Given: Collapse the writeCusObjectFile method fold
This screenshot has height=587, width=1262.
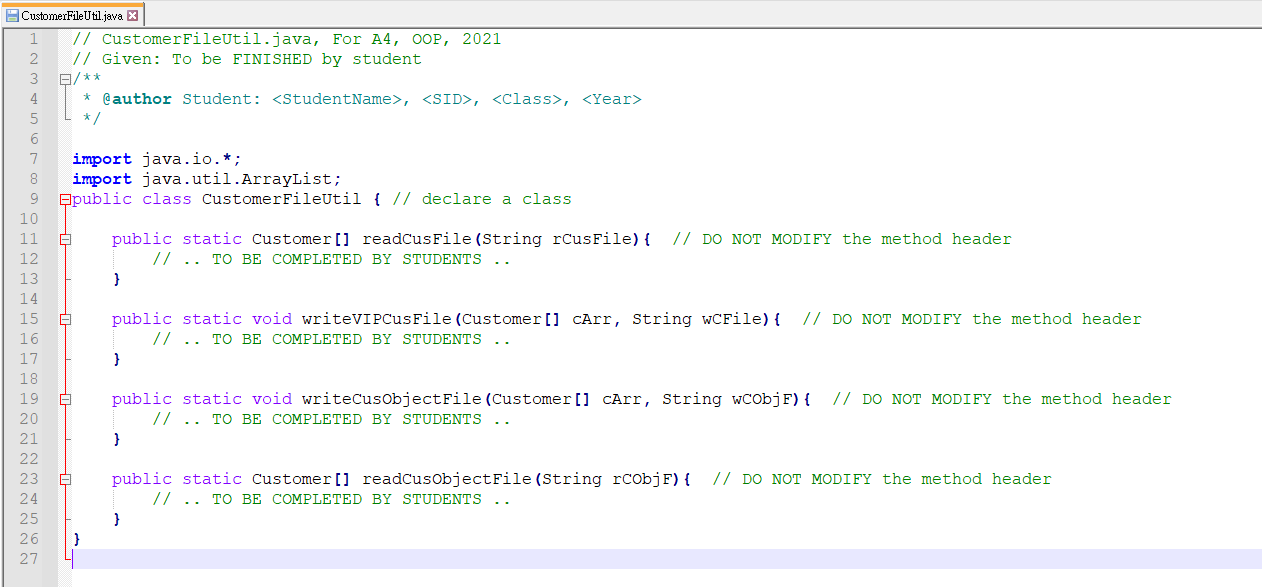Looking at the screenshot, I should click(64, 398).
